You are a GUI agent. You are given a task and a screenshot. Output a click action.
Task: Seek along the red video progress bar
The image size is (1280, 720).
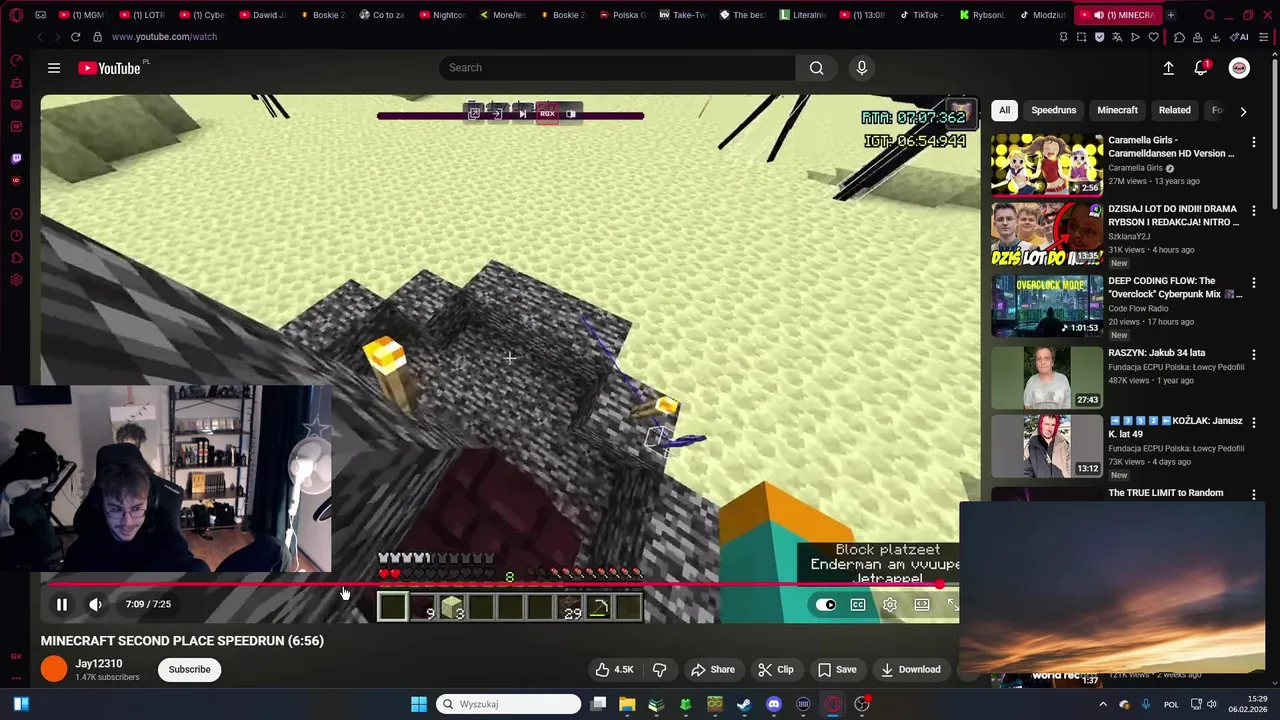(x=500, y=584)
